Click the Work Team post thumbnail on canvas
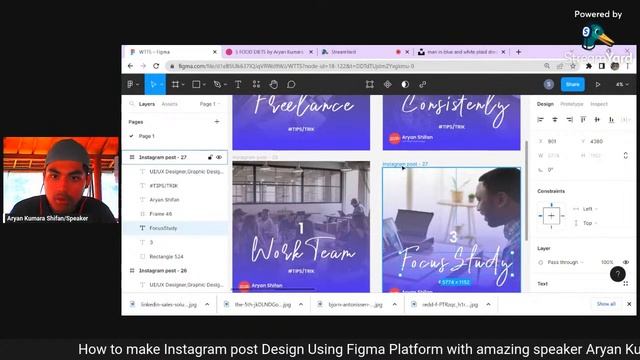 [x=301, y=227]
